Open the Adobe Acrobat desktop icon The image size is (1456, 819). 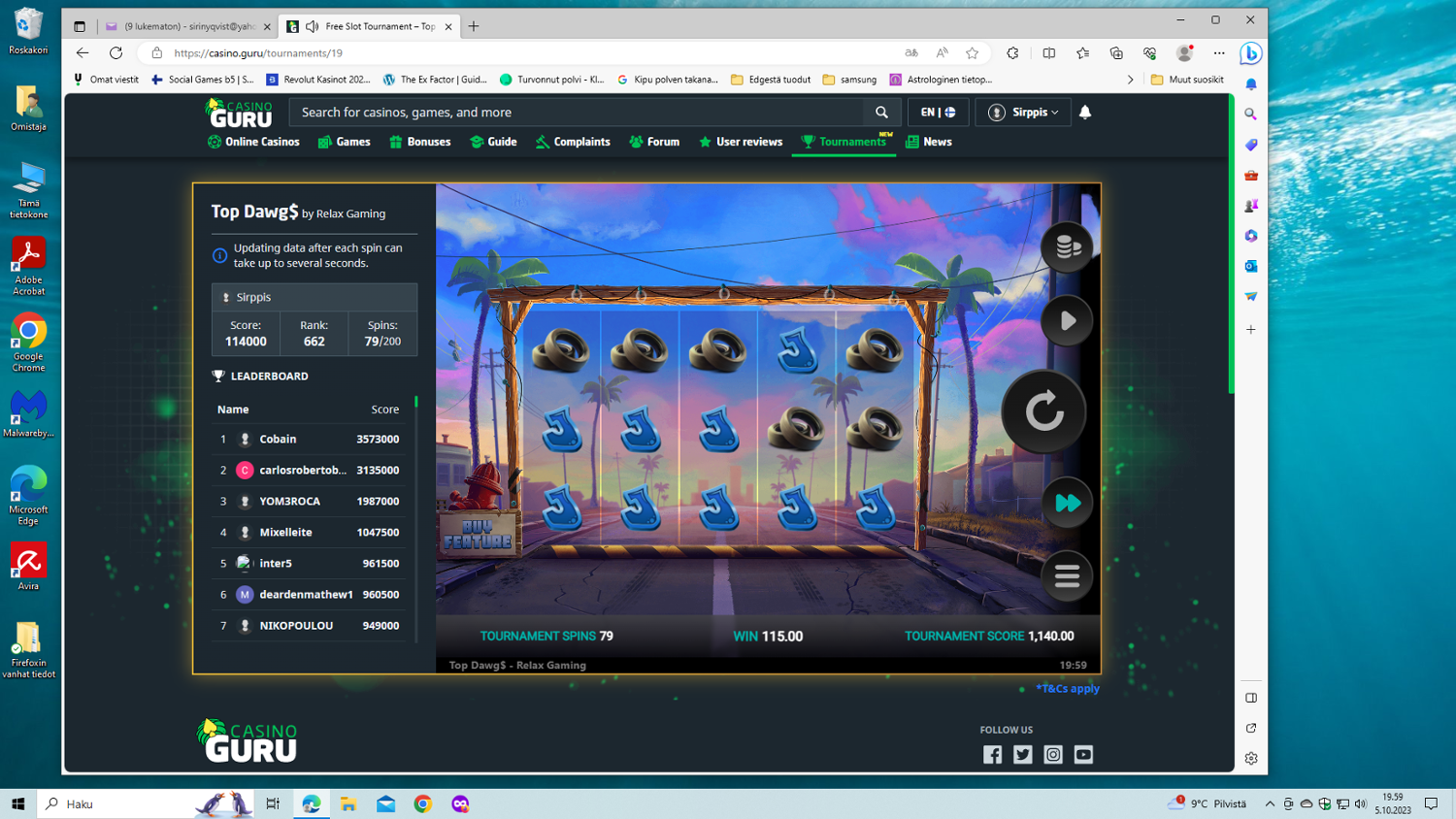pyautogui.click(x=28, y=266)
